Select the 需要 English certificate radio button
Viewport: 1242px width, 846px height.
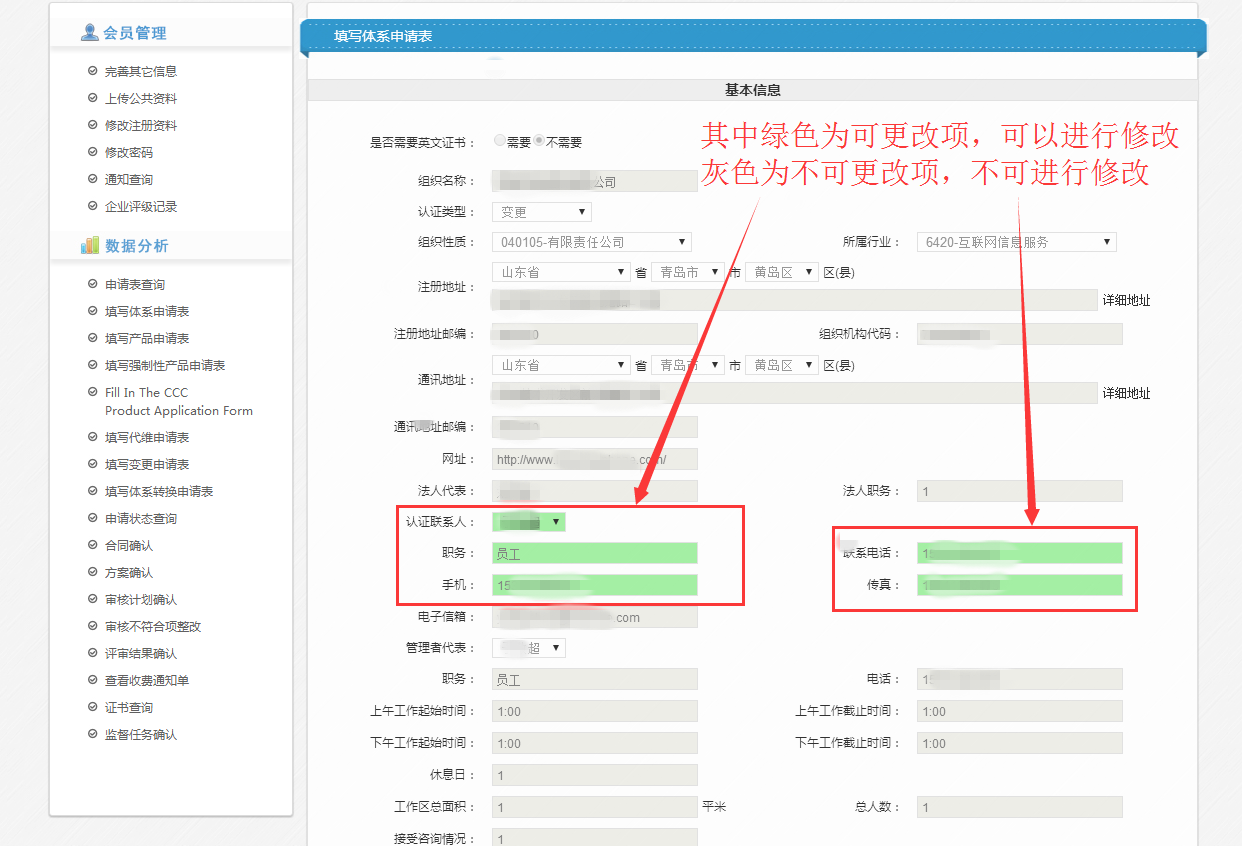(500, 141)
